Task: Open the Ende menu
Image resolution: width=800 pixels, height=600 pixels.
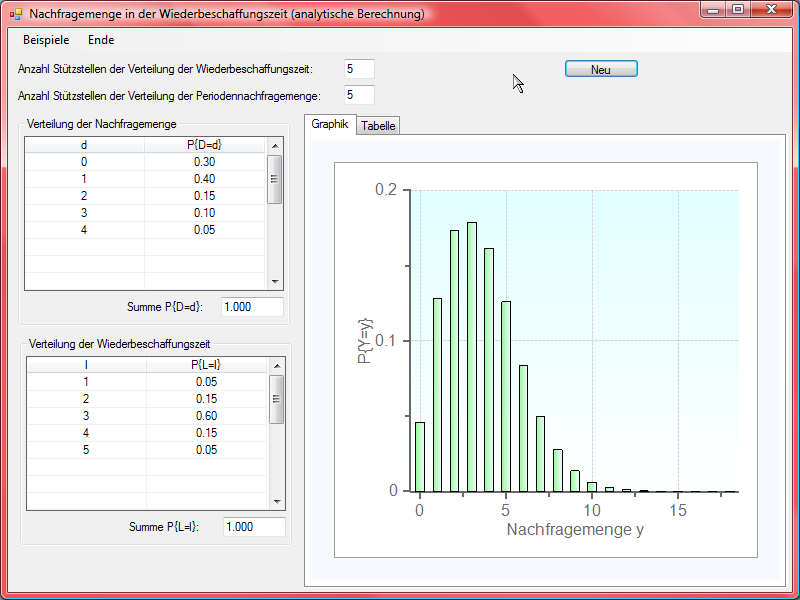Action: pos(101,40)
